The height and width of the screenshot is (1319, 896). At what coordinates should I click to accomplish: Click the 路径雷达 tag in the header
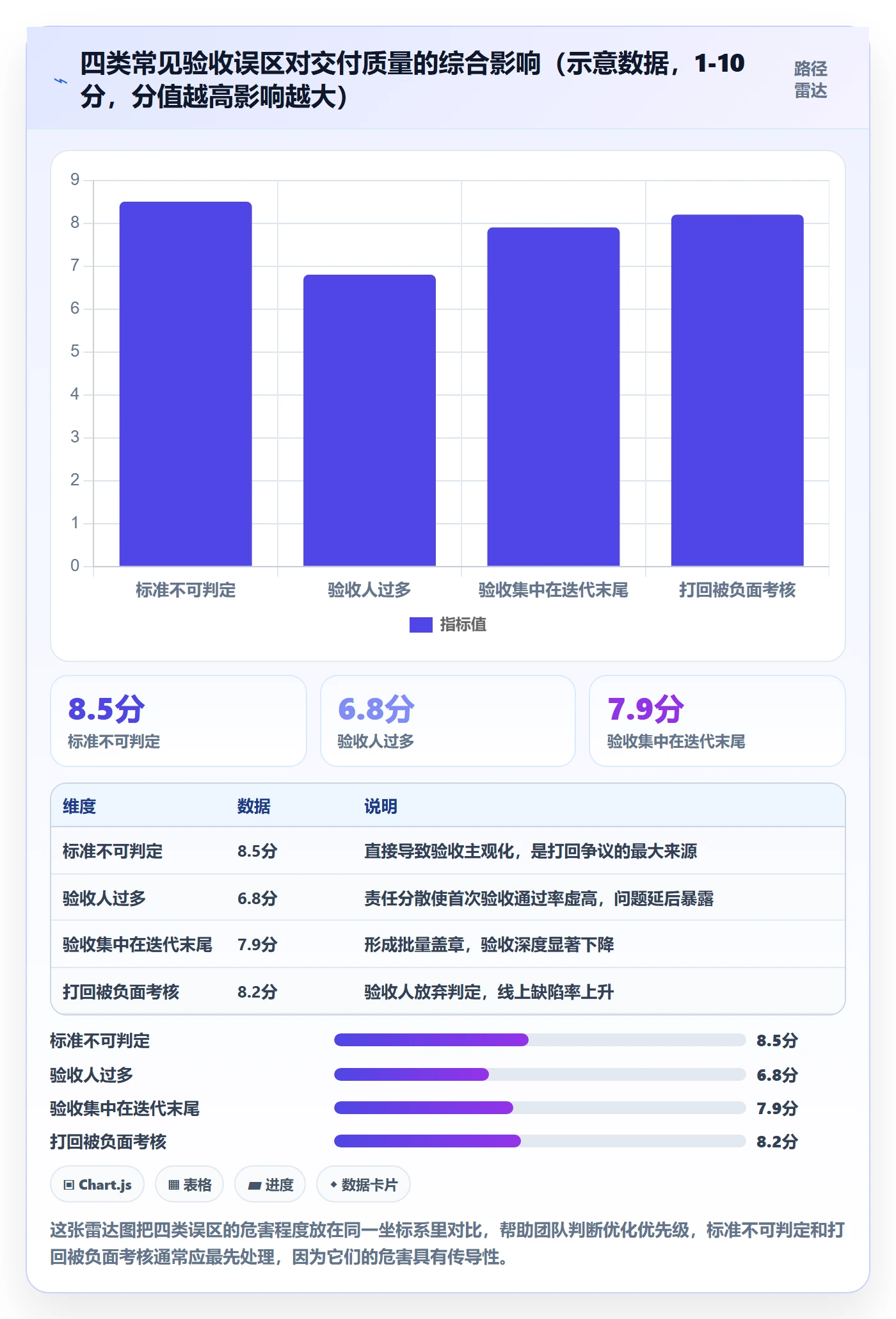click(x=810, y=80)
